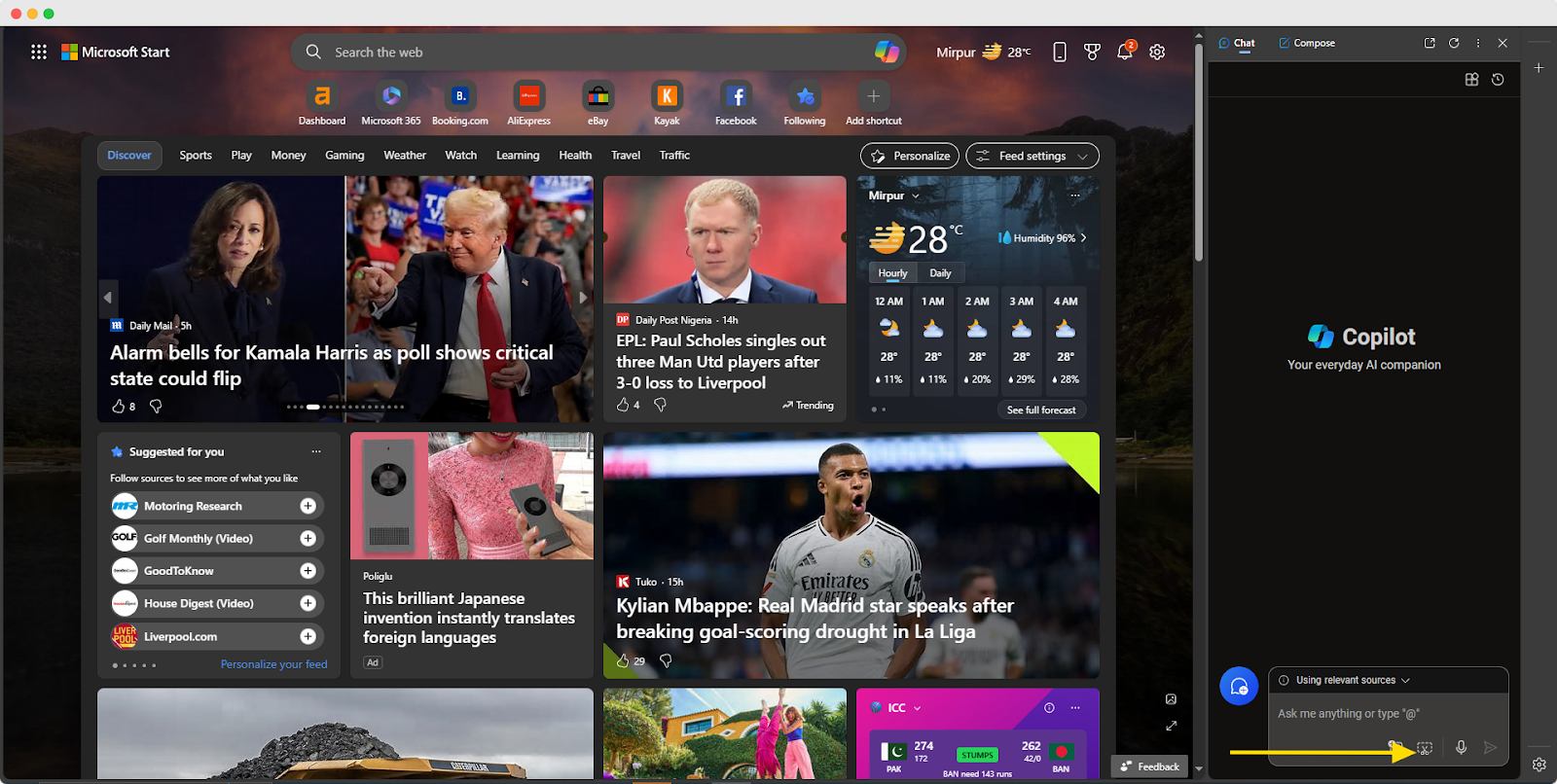The width and height of the screenshot is (1557, 784).
Task: Follow Motoring Research source
Action: [x=308, y=506]
